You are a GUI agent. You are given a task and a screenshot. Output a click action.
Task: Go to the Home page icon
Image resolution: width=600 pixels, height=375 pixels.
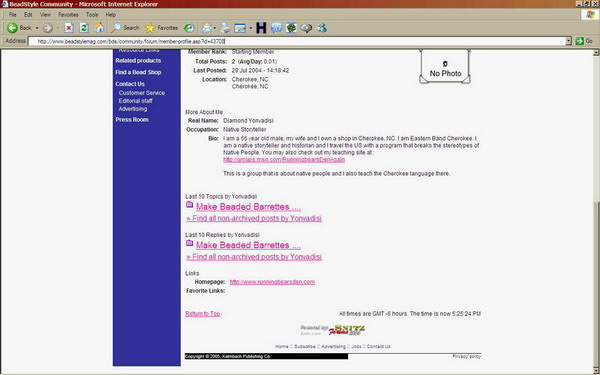coord(99,28)
